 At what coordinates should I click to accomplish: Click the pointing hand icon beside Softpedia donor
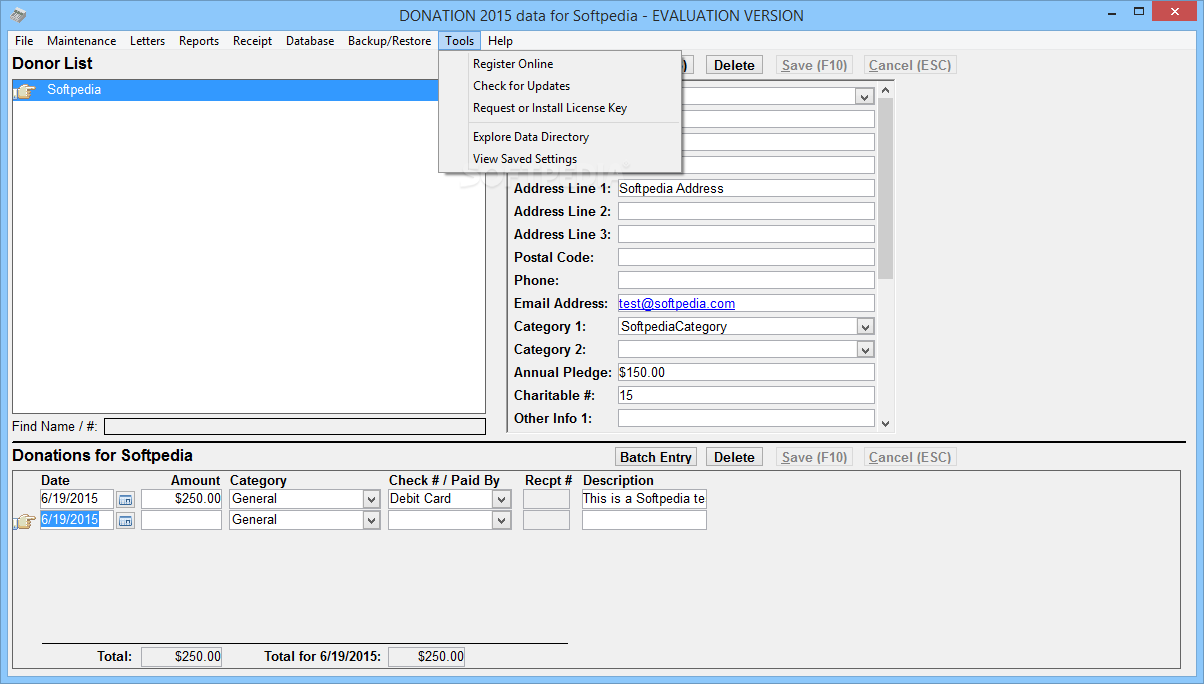coord(25,91)
